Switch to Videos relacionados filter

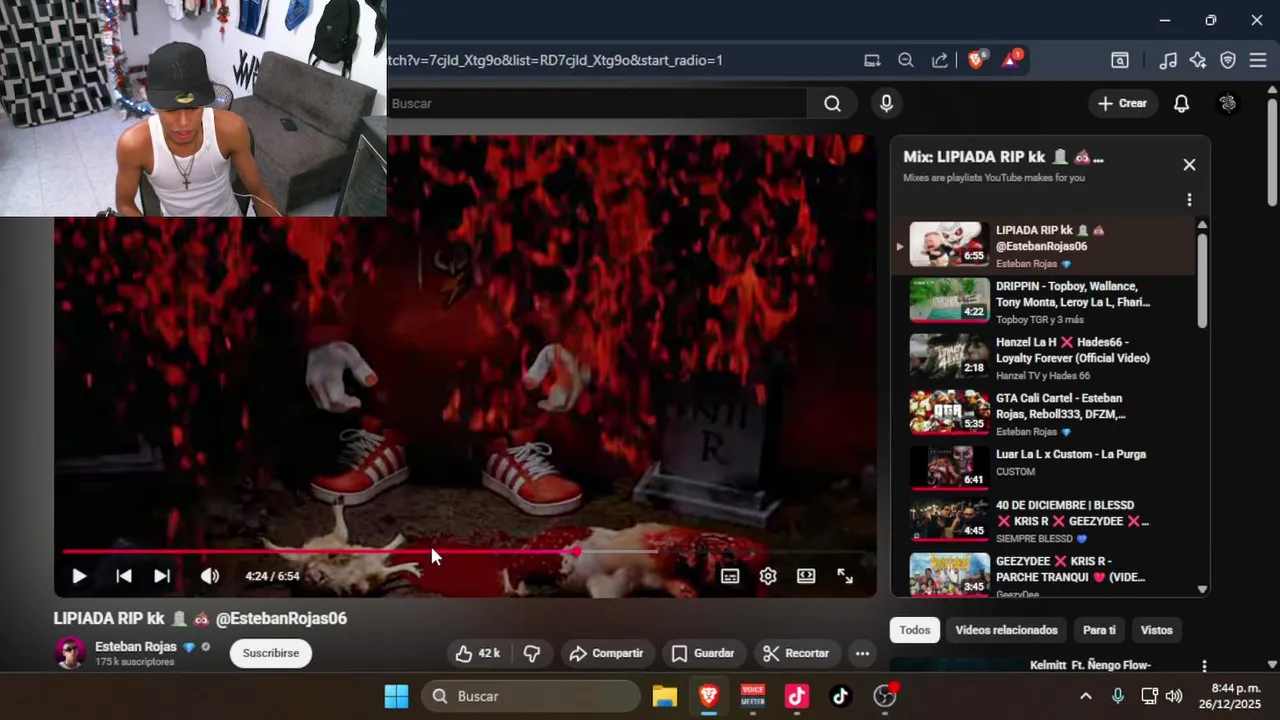1006,630
